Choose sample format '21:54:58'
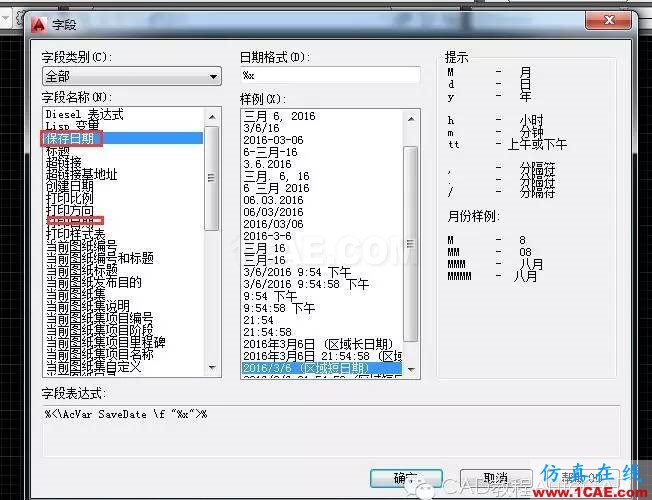 [267, 332]
